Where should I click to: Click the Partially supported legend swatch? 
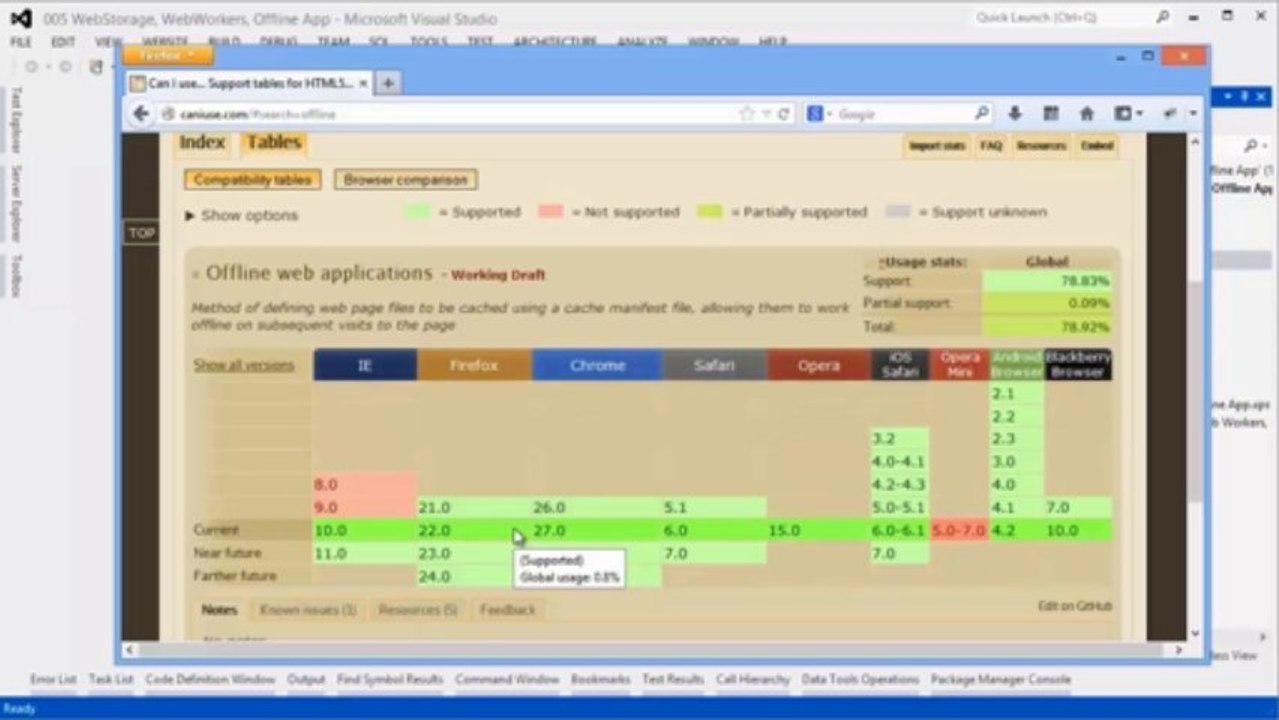(x=710, y=212)
